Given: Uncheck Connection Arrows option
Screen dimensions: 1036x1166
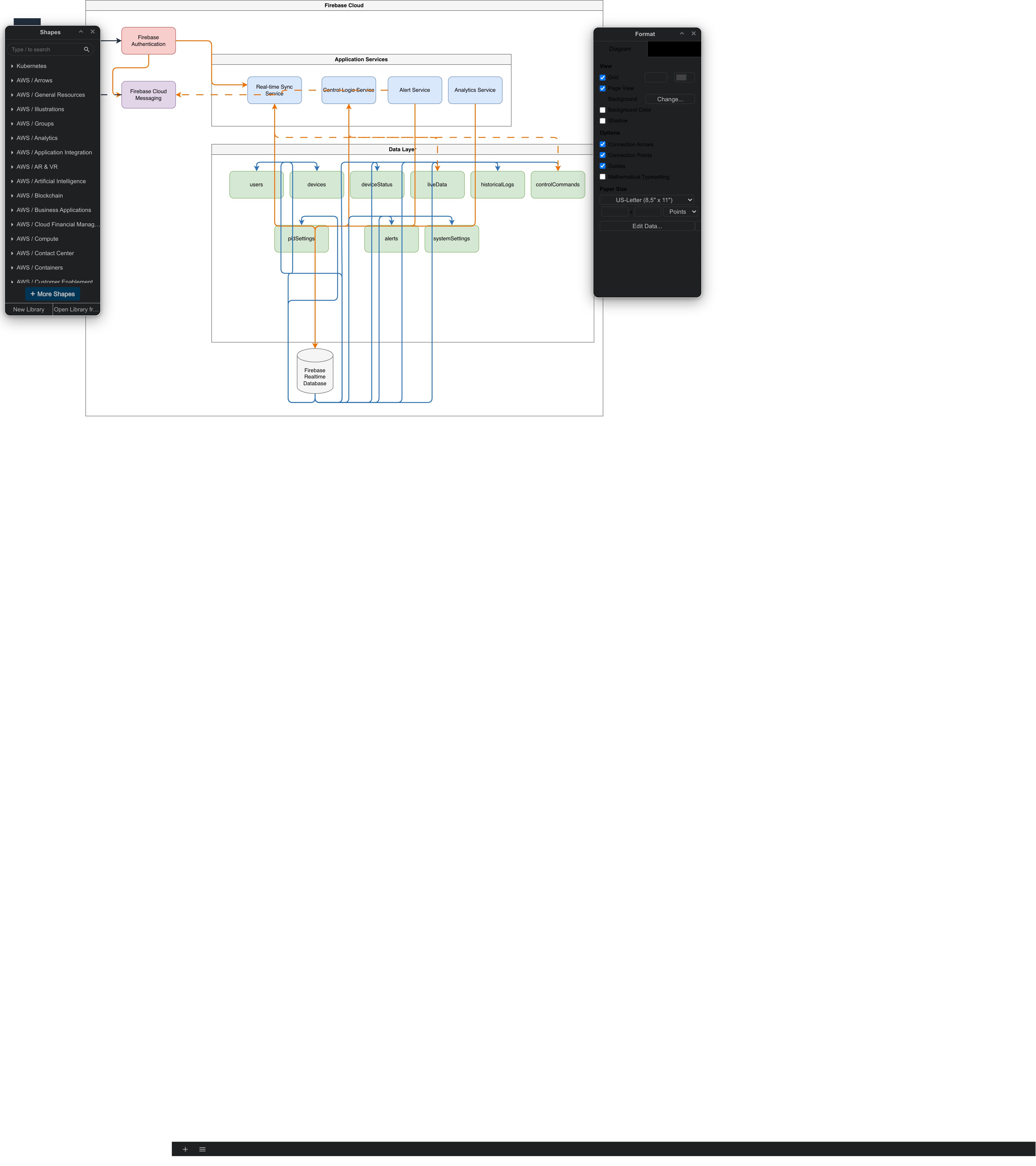Looking at the screenshot, I should tap(603, 144).
